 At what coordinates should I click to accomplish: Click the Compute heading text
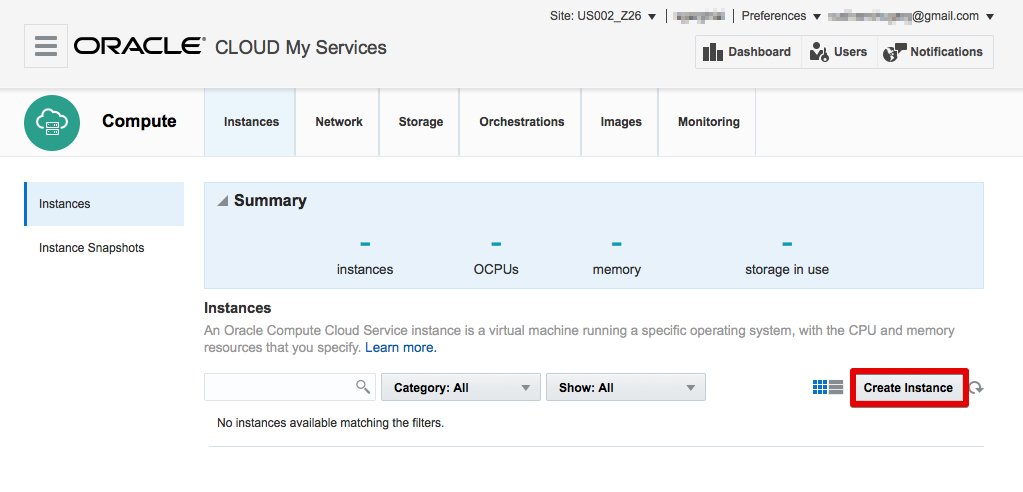139,121
